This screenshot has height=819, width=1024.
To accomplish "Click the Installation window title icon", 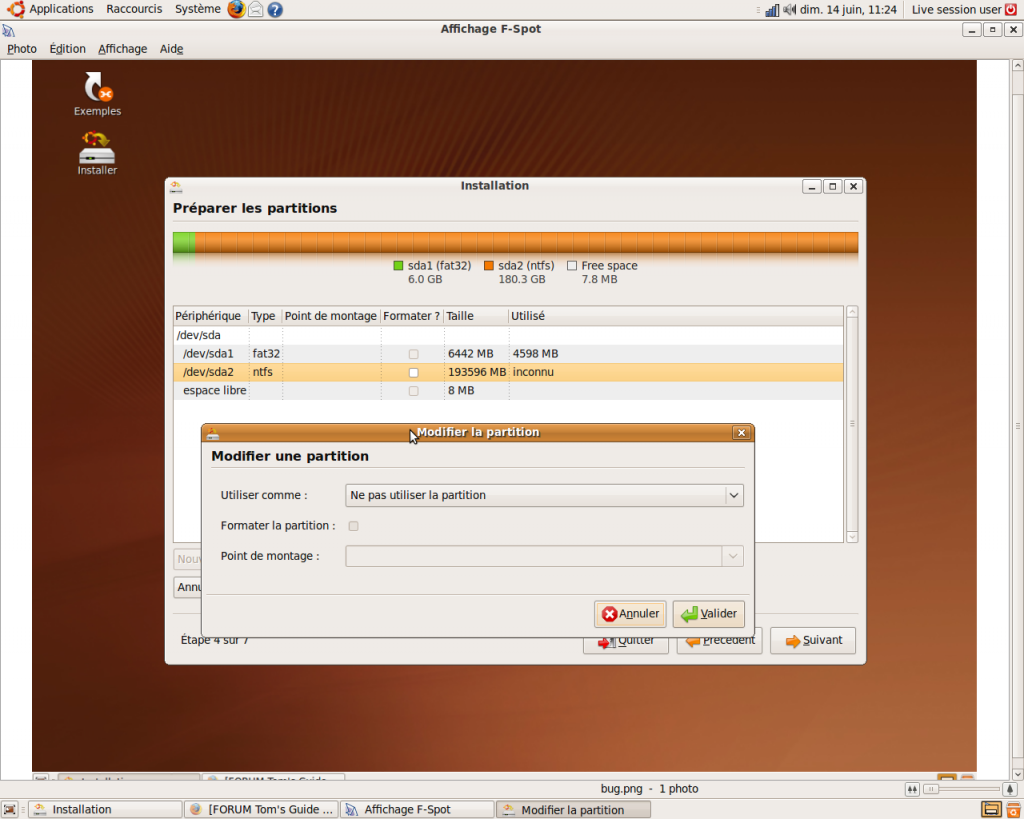I will (x=176, y=187).
